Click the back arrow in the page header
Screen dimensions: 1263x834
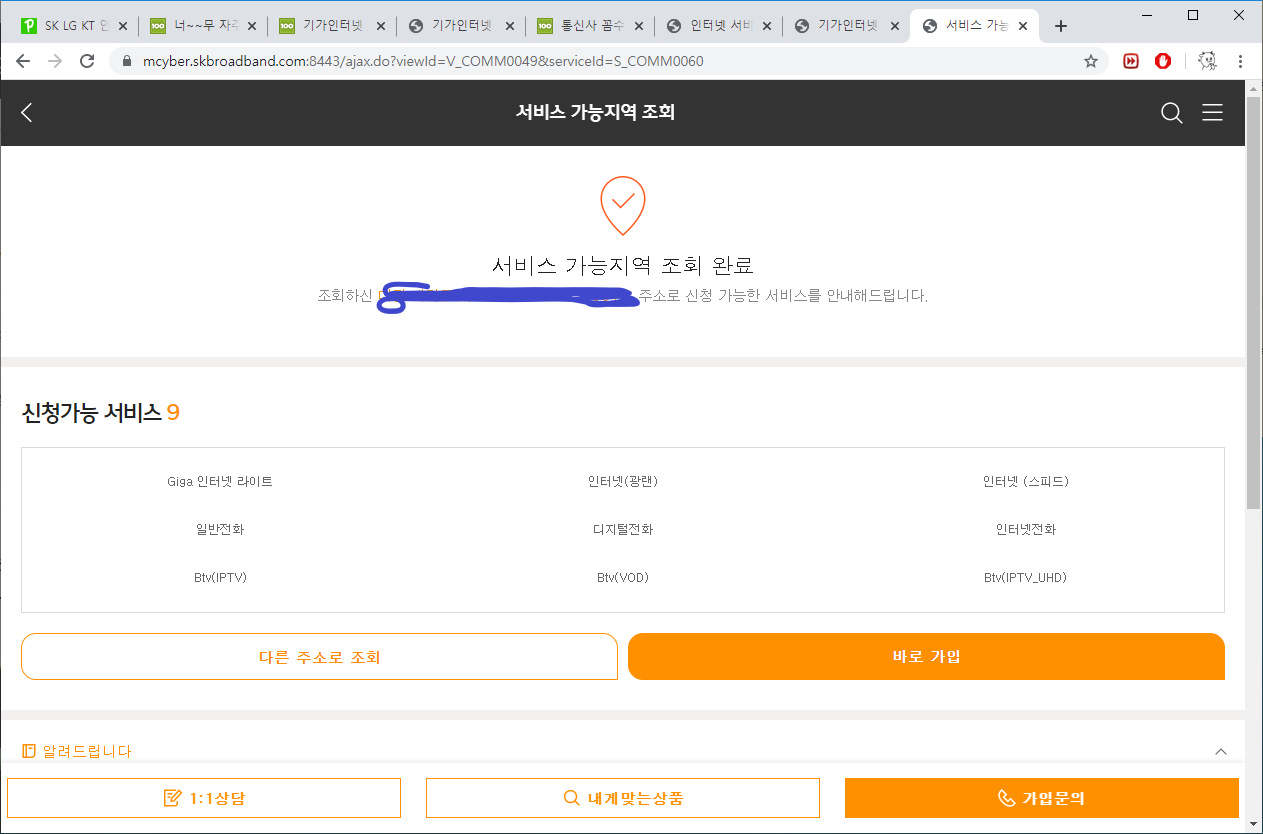point(26,113)
